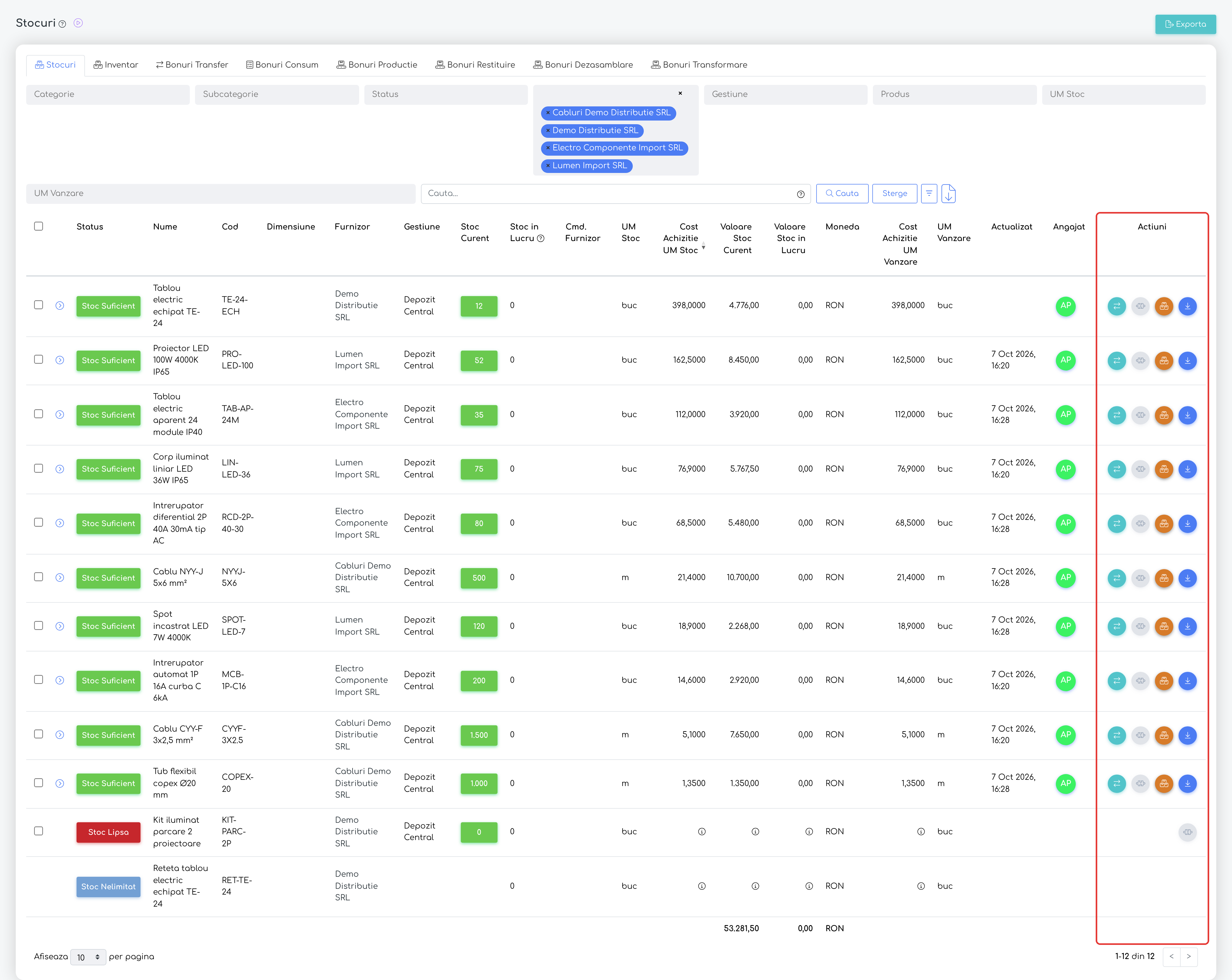Click the Sterge button

pyautogui.click(x=894, y=194)
